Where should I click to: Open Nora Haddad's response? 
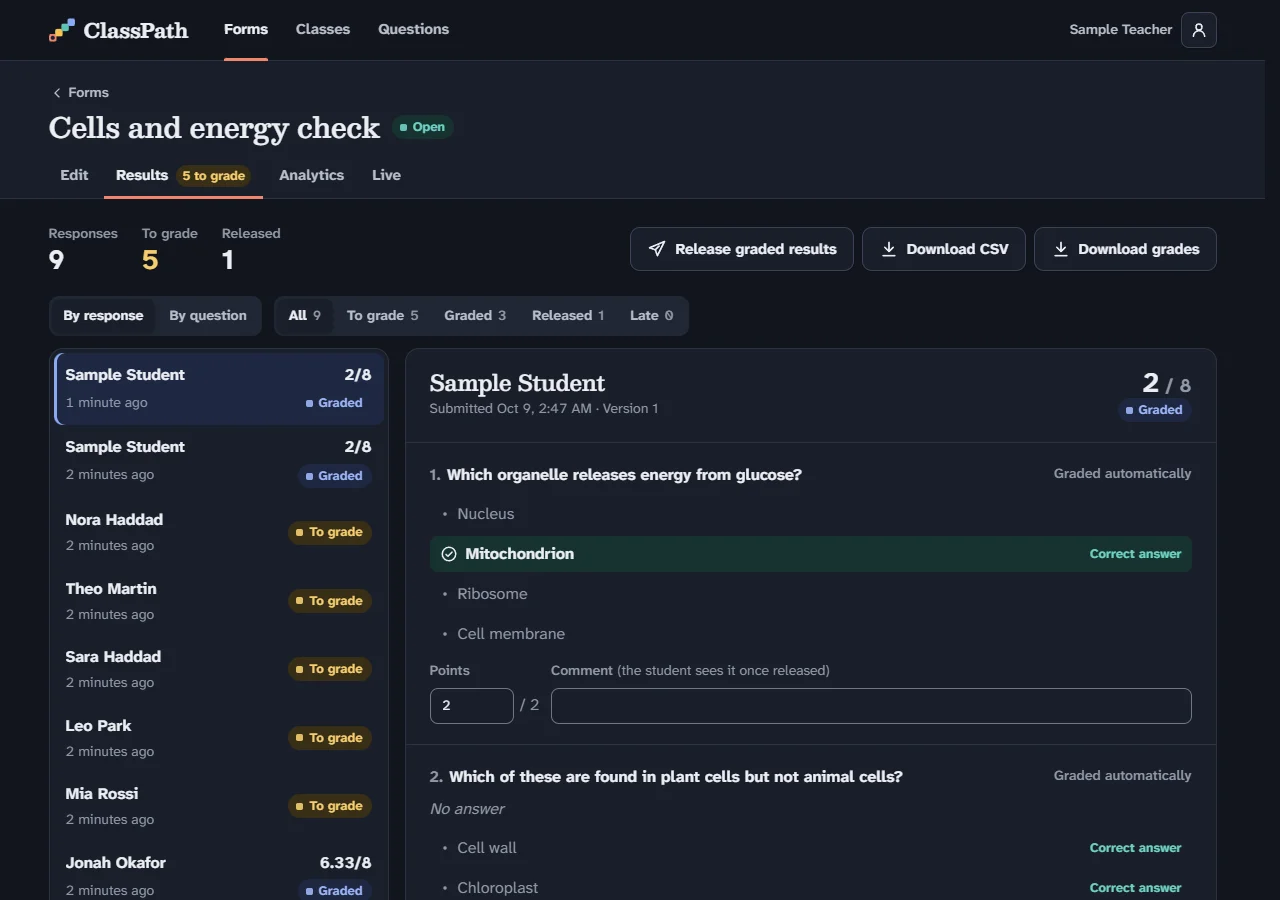pyautogui.click(x=219, y=532)
